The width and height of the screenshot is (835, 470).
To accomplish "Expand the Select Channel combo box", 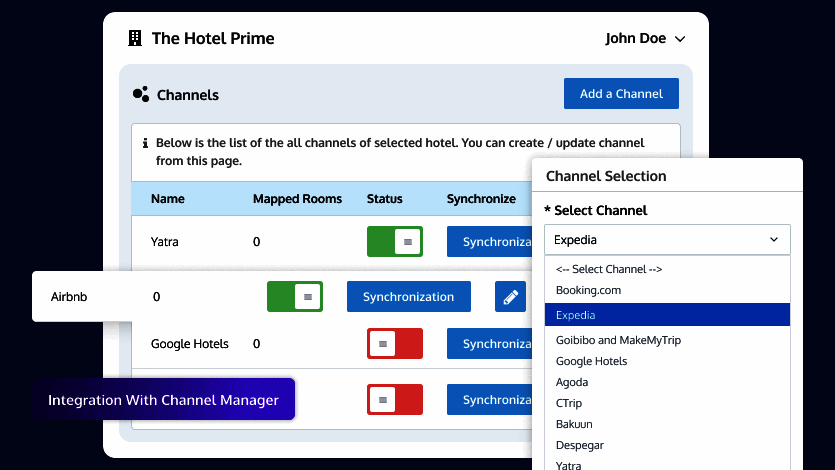I will coord(667,240).
